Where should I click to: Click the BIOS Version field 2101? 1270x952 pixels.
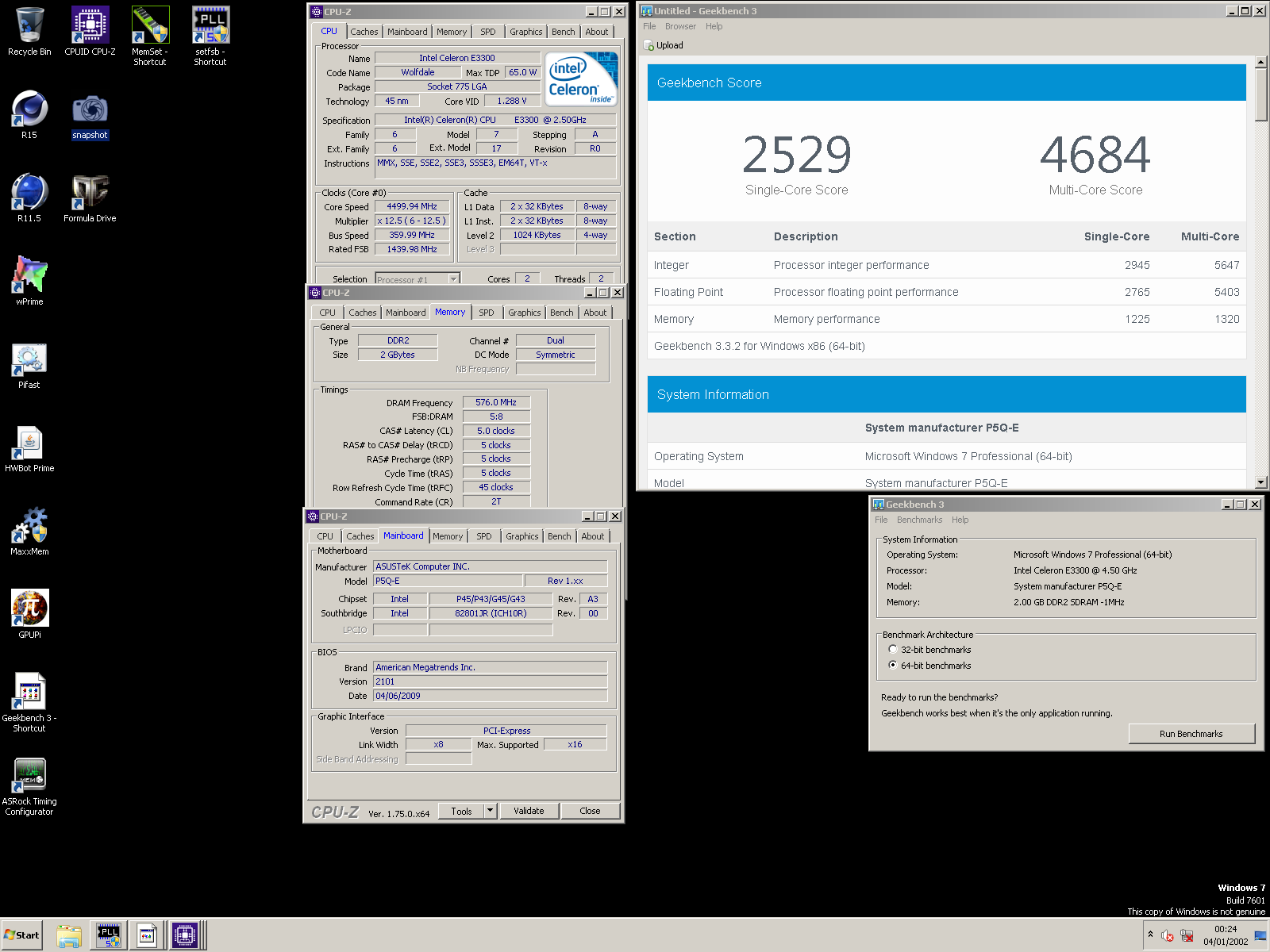pos(490,681)
